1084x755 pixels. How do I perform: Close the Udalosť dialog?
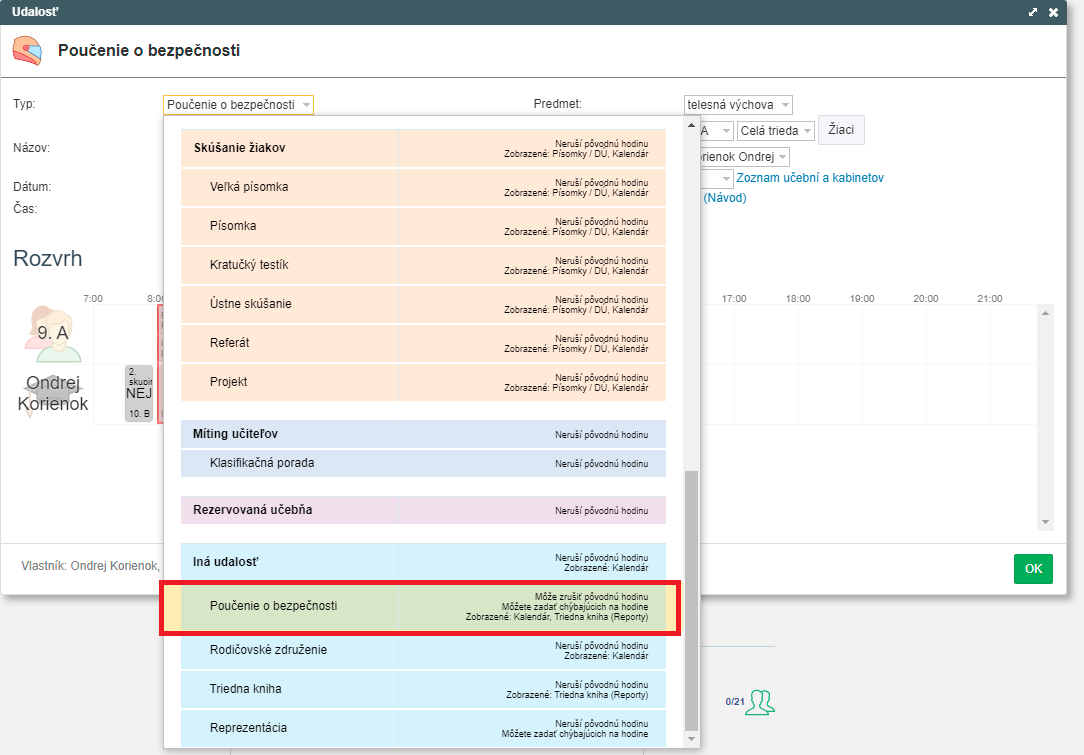[1053, 12]
